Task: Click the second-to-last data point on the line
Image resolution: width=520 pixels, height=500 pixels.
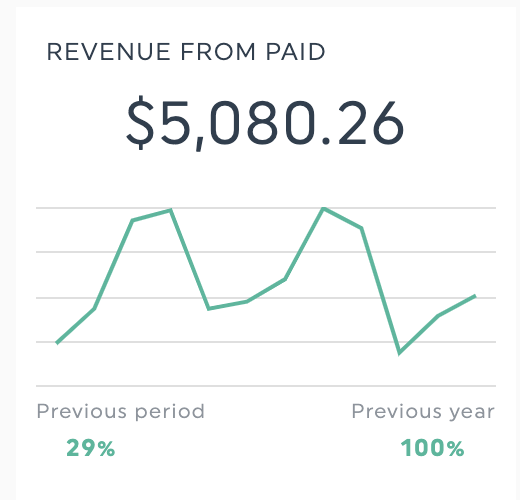Action: pos(438,316)
